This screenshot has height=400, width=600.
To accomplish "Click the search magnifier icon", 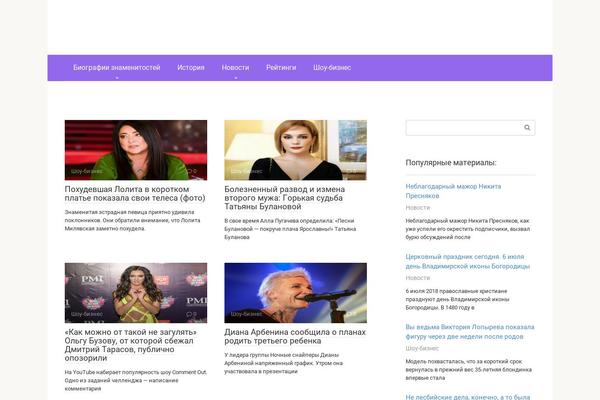I will point(527,128).
